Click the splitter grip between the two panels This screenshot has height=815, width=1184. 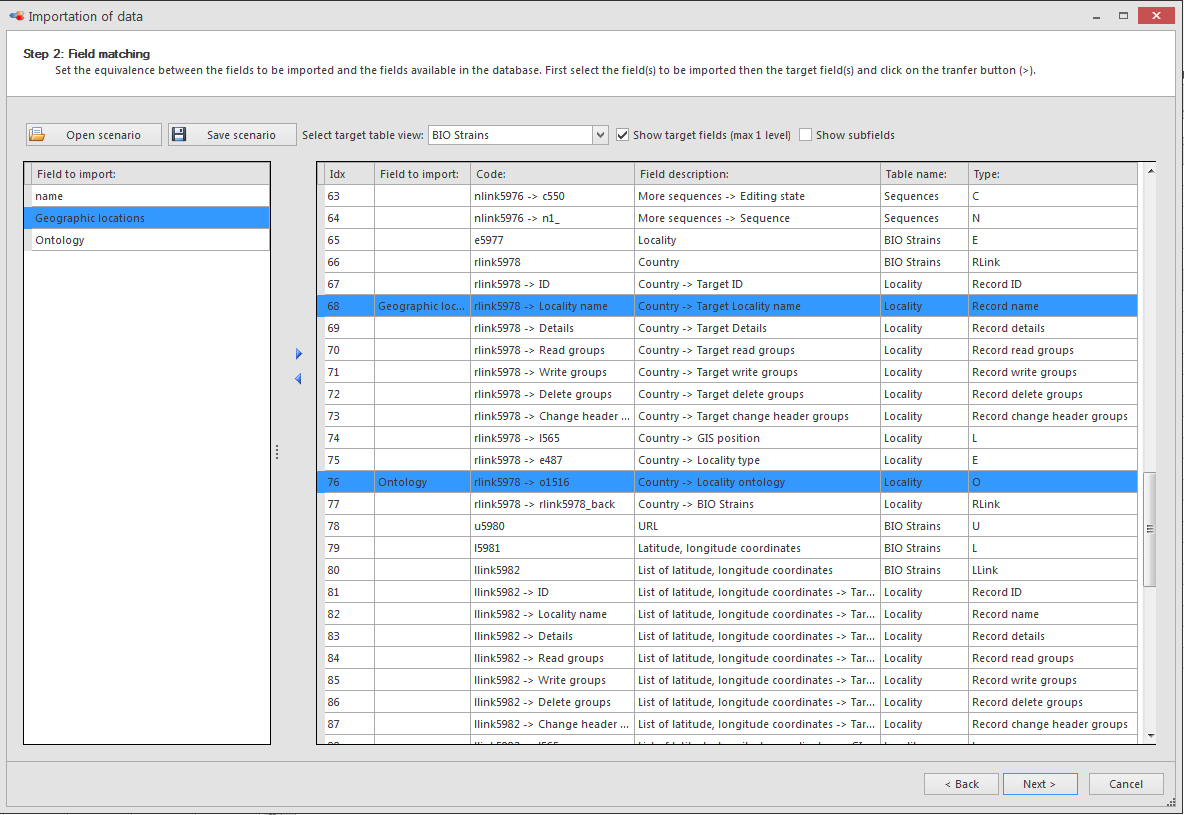[277, 452]
